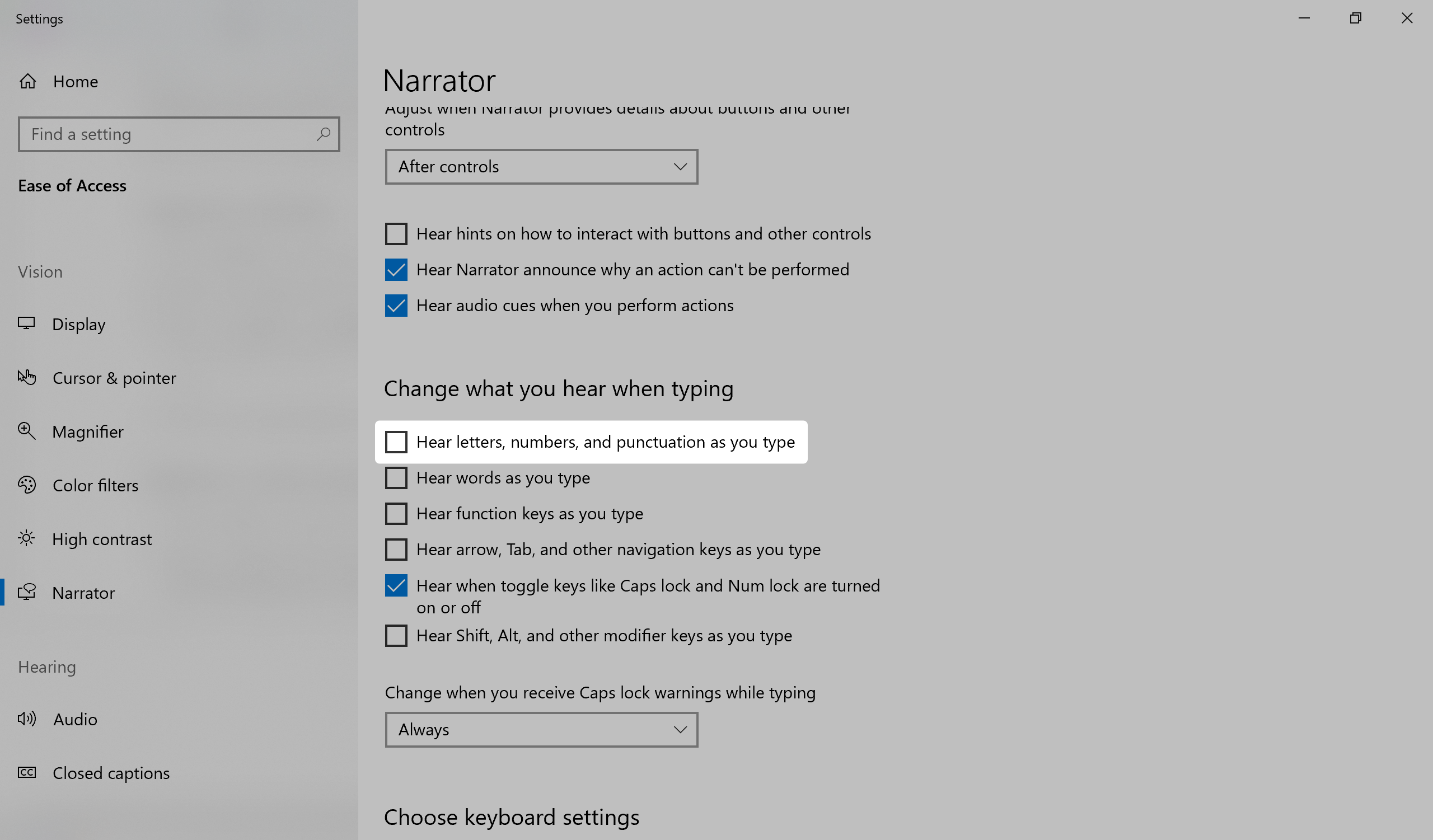Enable Hear words as you type

[x=396, y=478]
